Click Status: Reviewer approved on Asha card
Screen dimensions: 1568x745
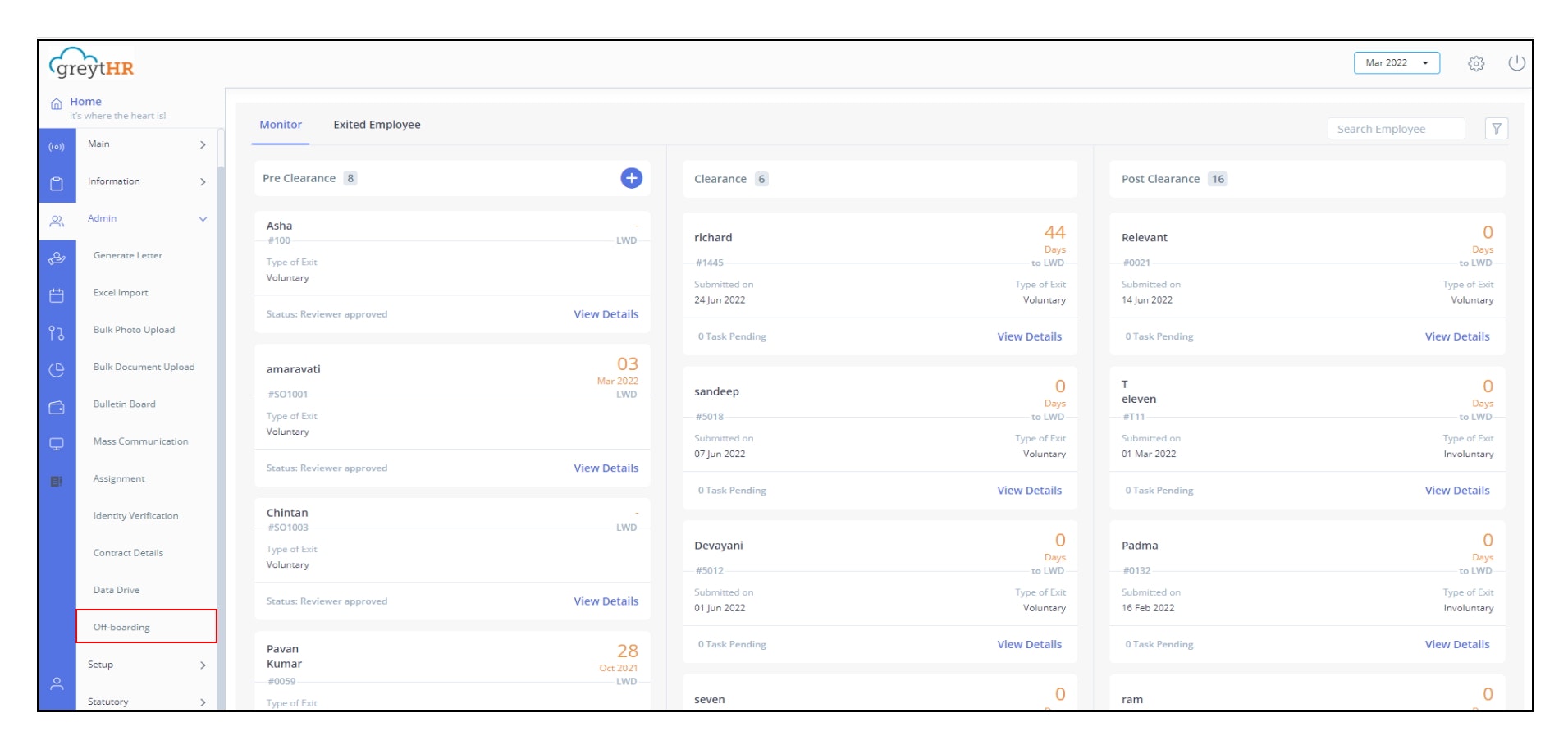tap(327, 314)
